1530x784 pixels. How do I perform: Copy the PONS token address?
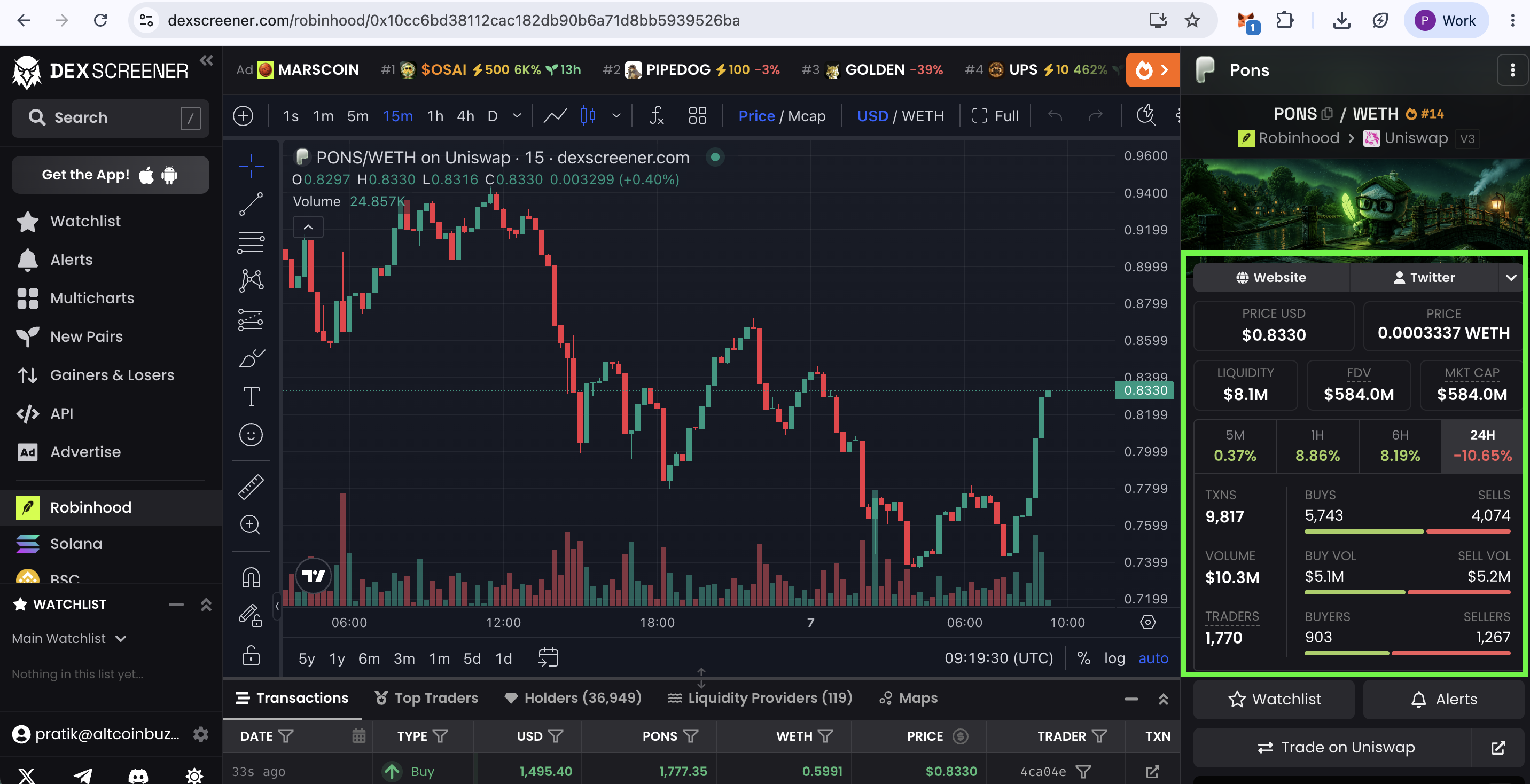(x=1328, y=113)
